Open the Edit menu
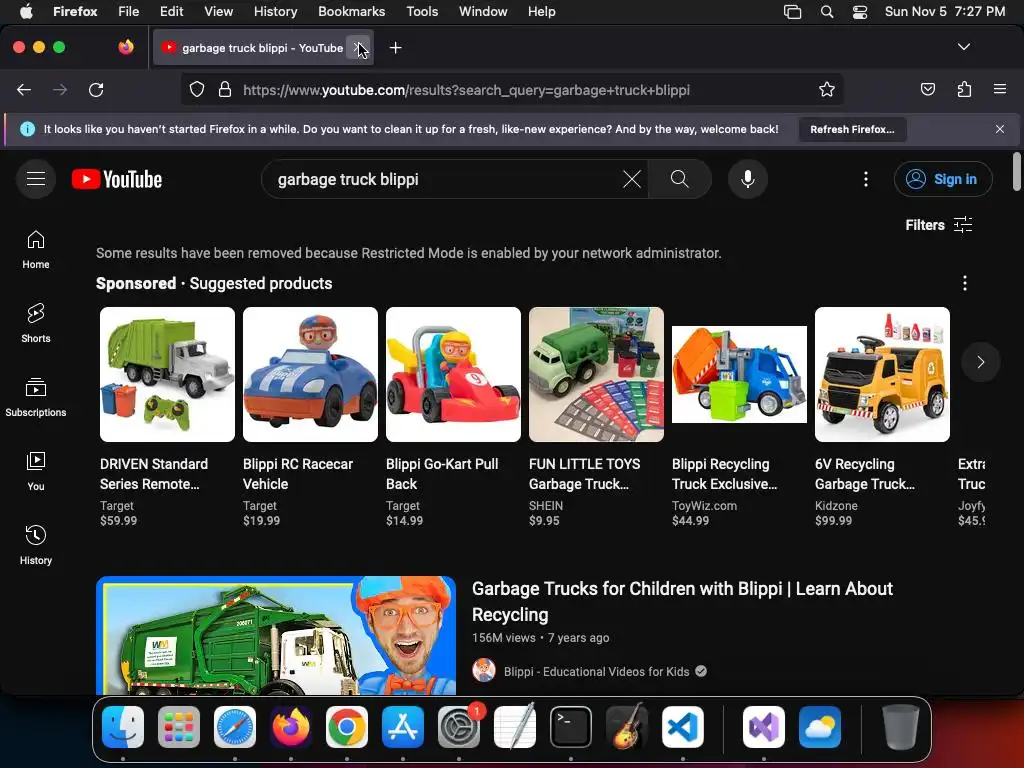1024x768 pixels. tap(171, 11)
